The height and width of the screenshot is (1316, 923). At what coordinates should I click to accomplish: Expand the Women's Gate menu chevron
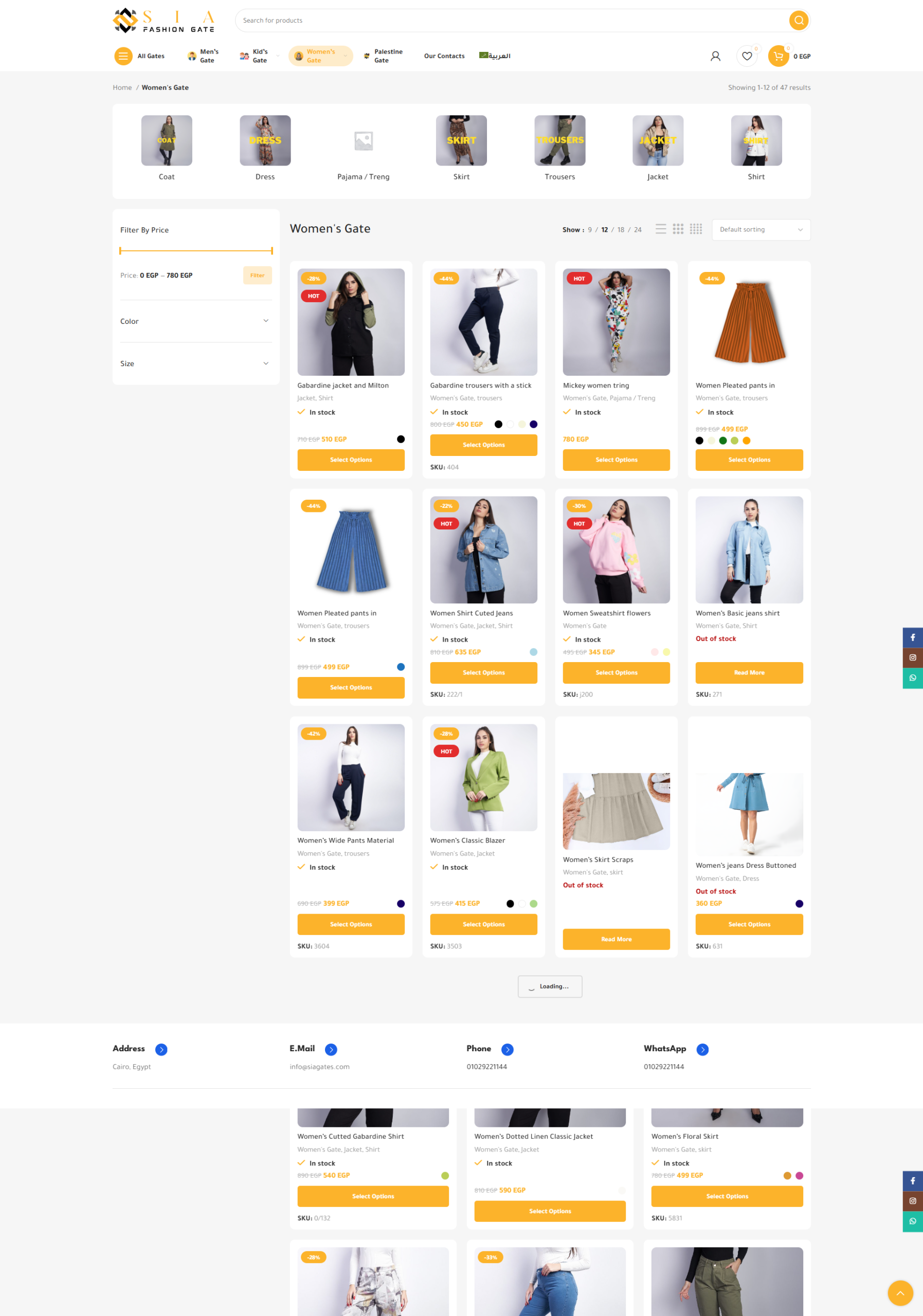[x=345, y=56]
